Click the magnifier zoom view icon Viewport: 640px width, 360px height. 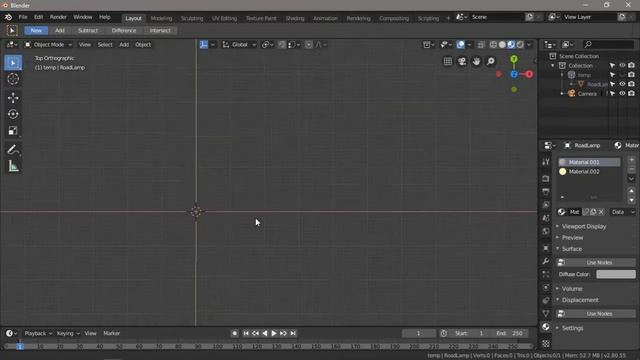(x=491, y=61)
